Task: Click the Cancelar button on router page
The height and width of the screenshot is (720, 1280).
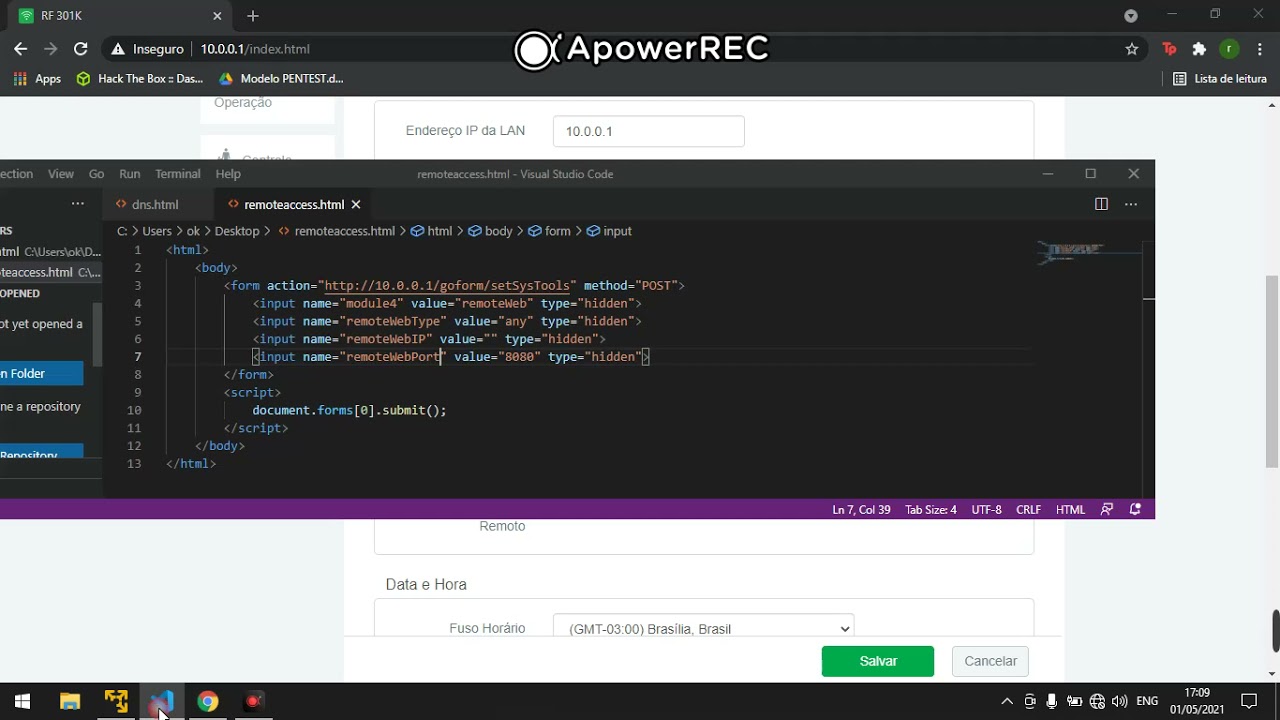Action: coord(990,661)
